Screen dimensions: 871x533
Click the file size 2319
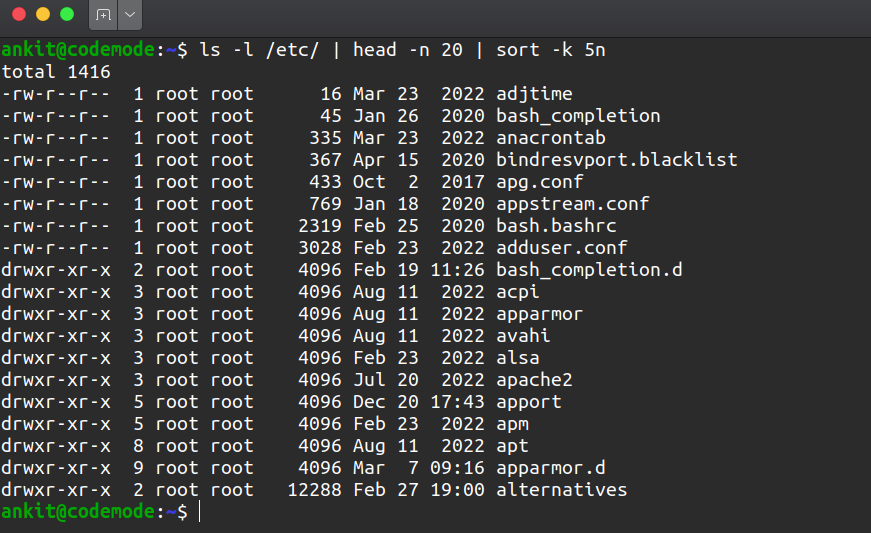pyautogui.click(x=320, y=226)
